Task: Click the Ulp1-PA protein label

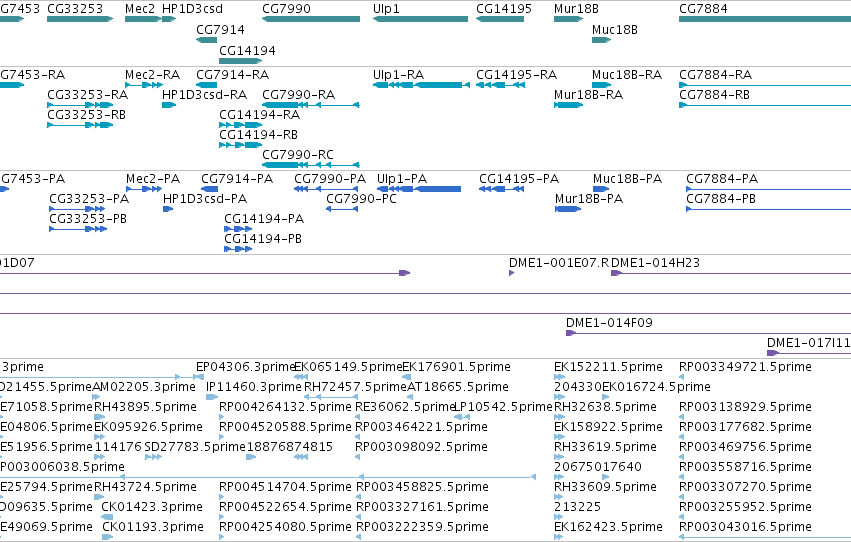Action: click(402, 179)
